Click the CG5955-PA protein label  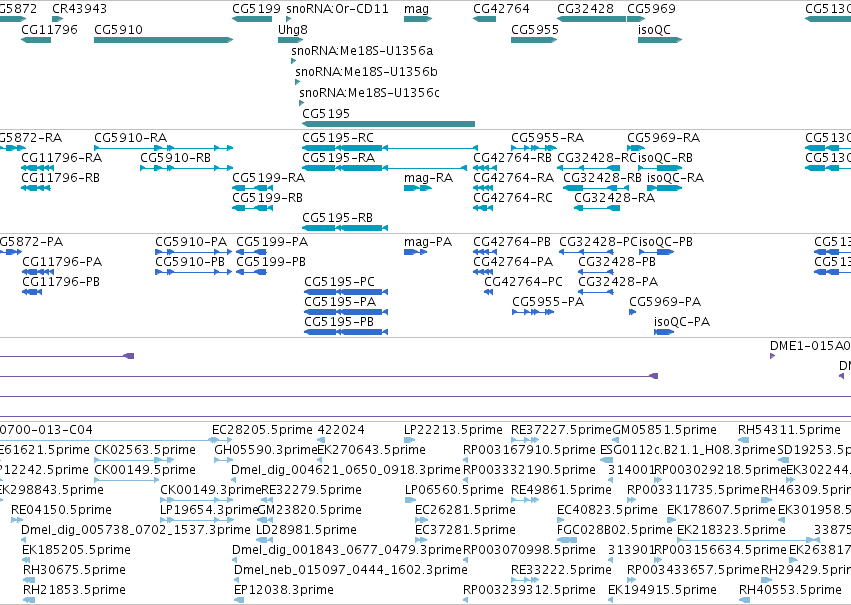pyautogui.click(x=548, y=302)
